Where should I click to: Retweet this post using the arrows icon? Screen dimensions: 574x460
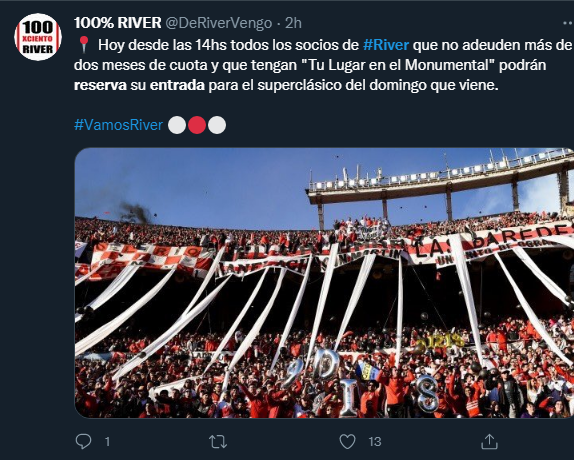(x=218, y=441)
